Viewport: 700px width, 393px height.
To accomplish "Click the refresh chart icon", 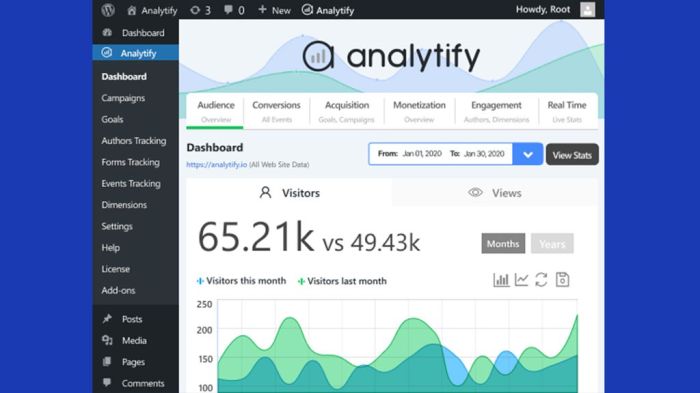I will 541,280.
